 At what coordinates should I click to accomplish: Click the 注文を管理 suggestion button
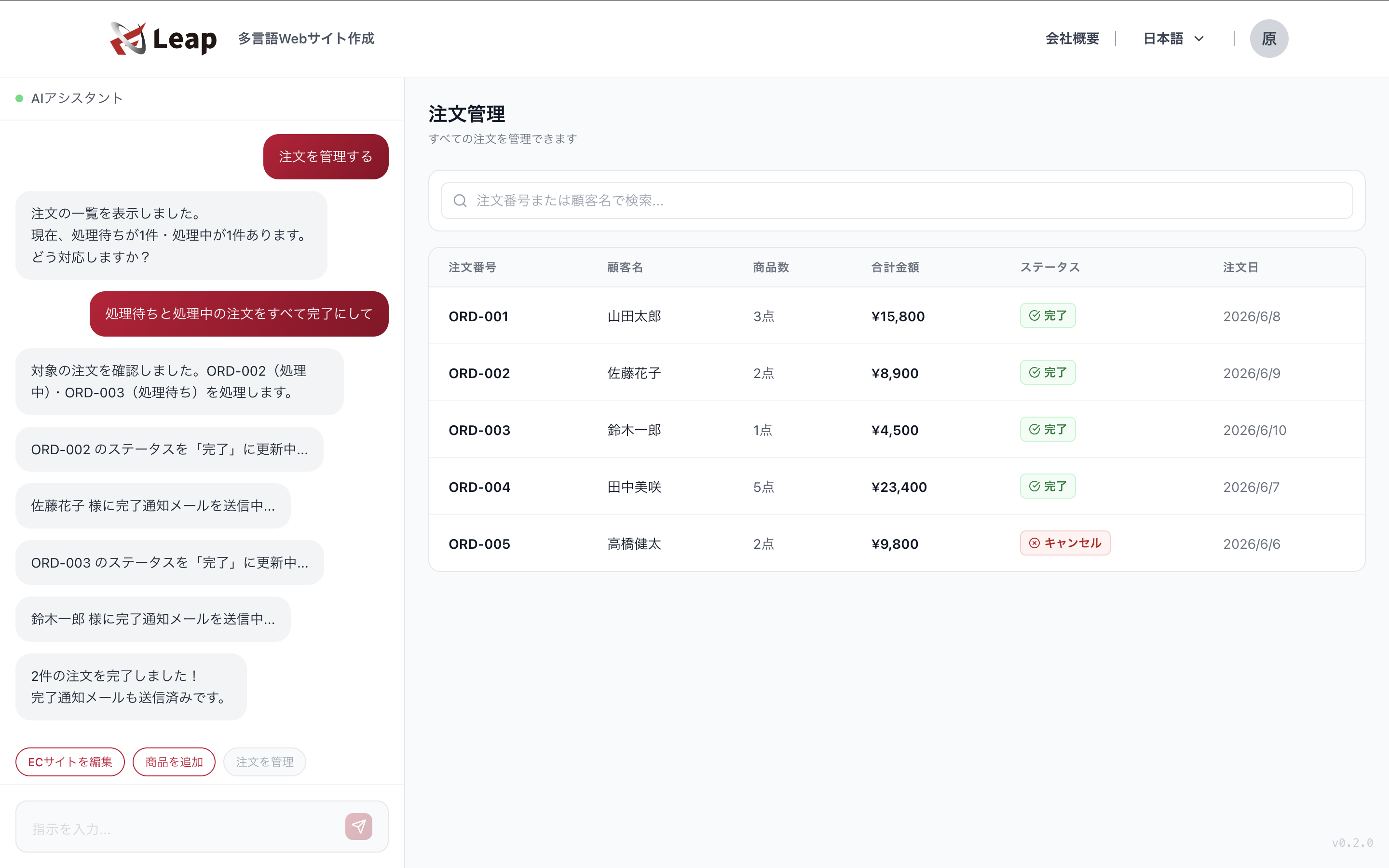[265, 762]
